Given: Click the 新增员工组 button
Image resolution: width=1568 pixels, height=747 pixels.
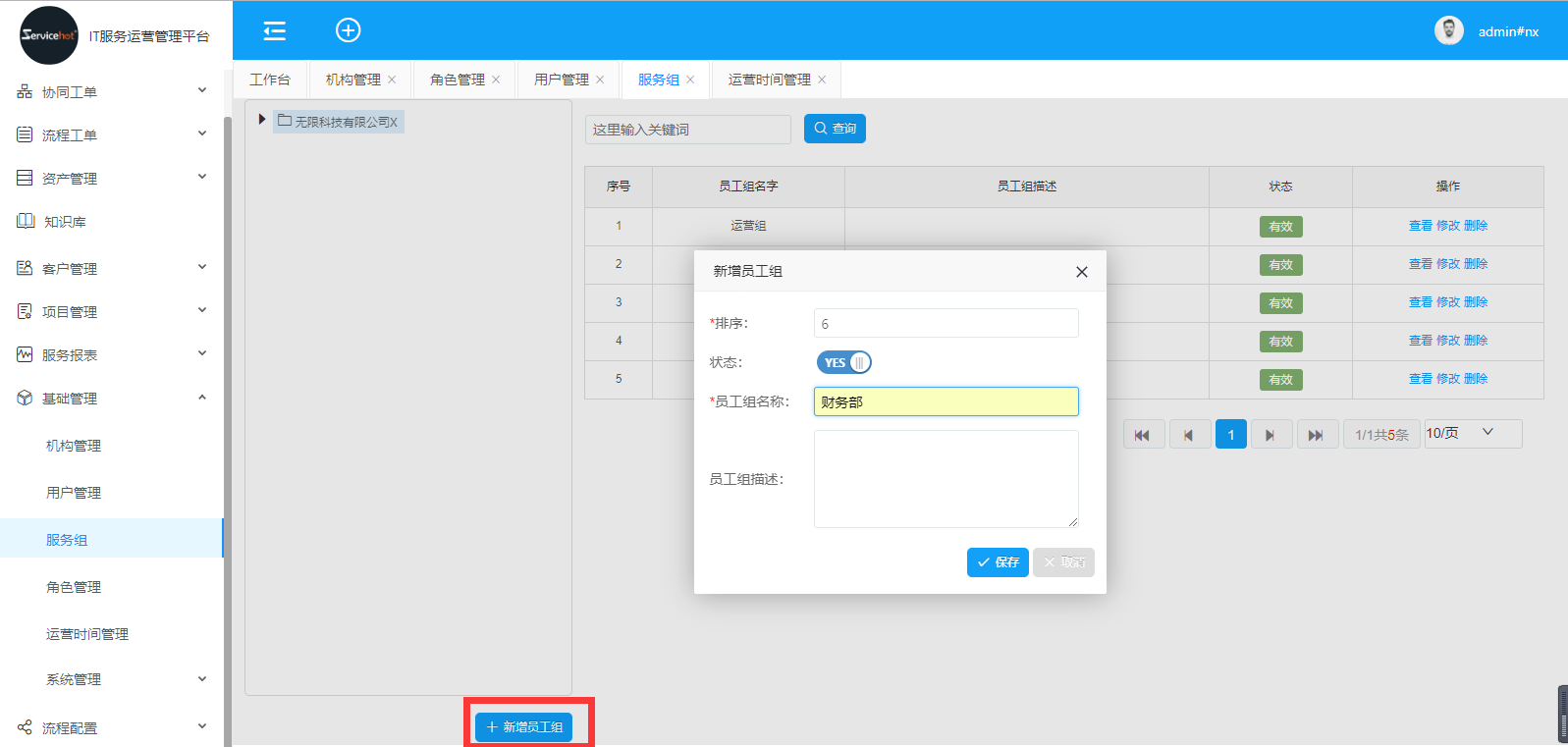Looking at the screenshot, I should [x=524, y=727].
